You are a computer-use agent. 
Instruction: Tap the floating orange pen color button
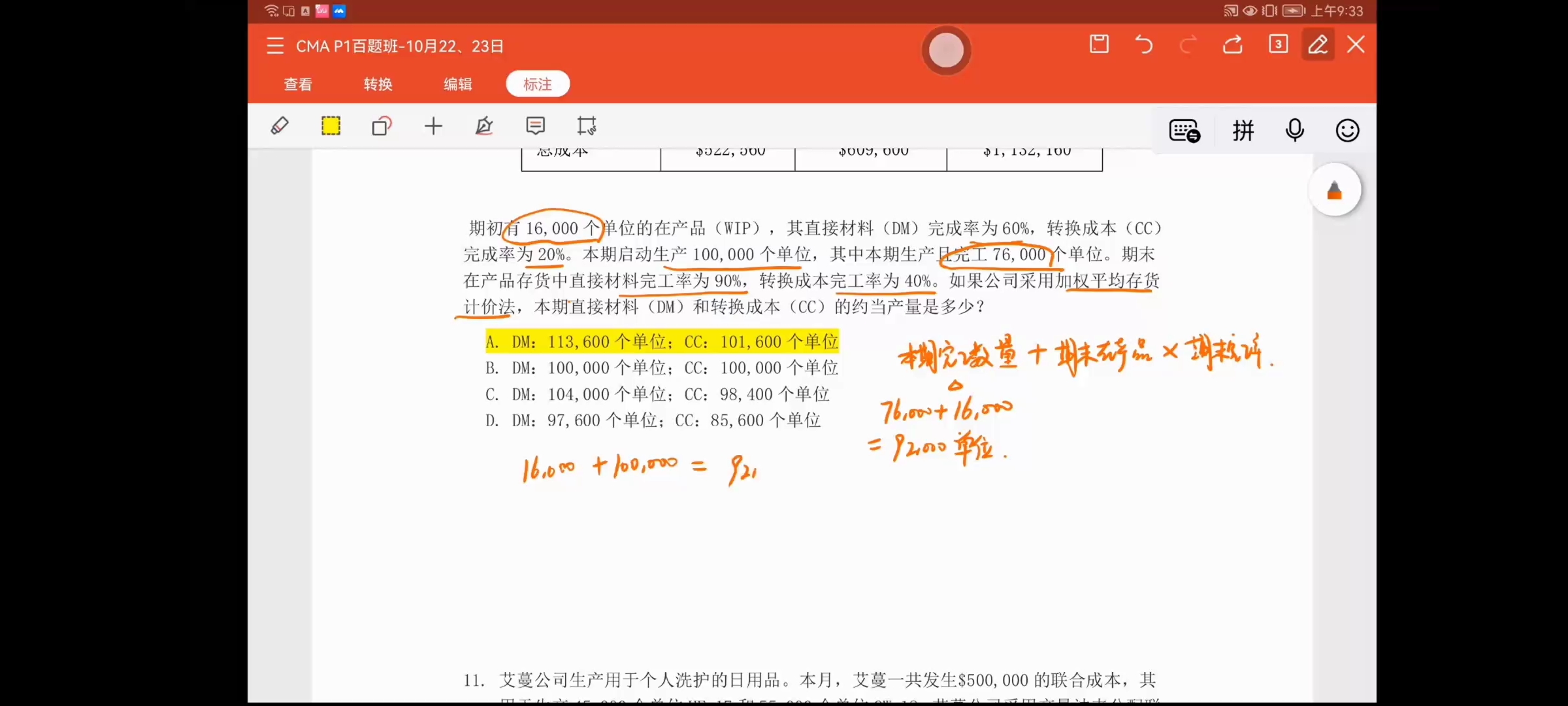[1334, 190]
